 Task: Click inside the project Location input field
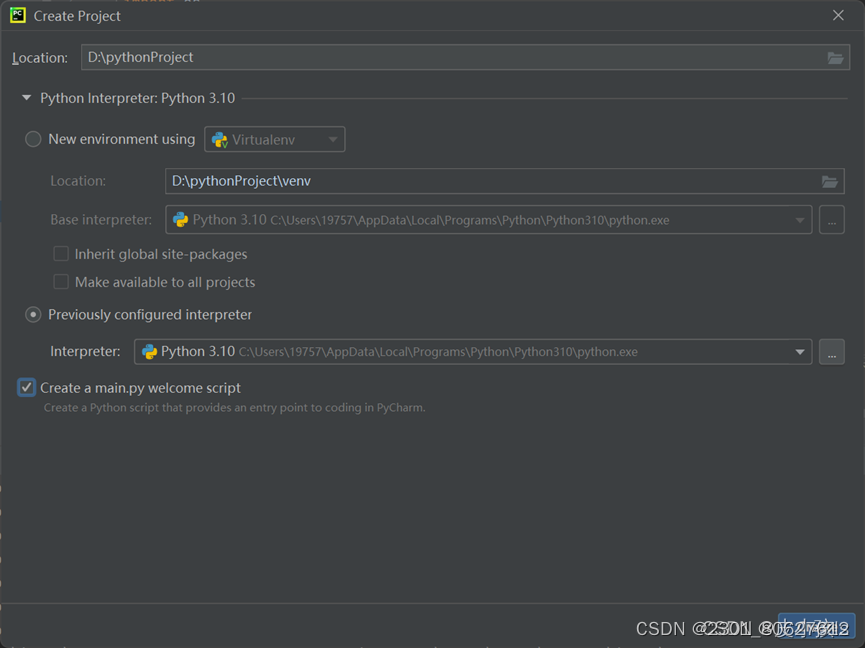pyautogui.click(x=400, y=57)
